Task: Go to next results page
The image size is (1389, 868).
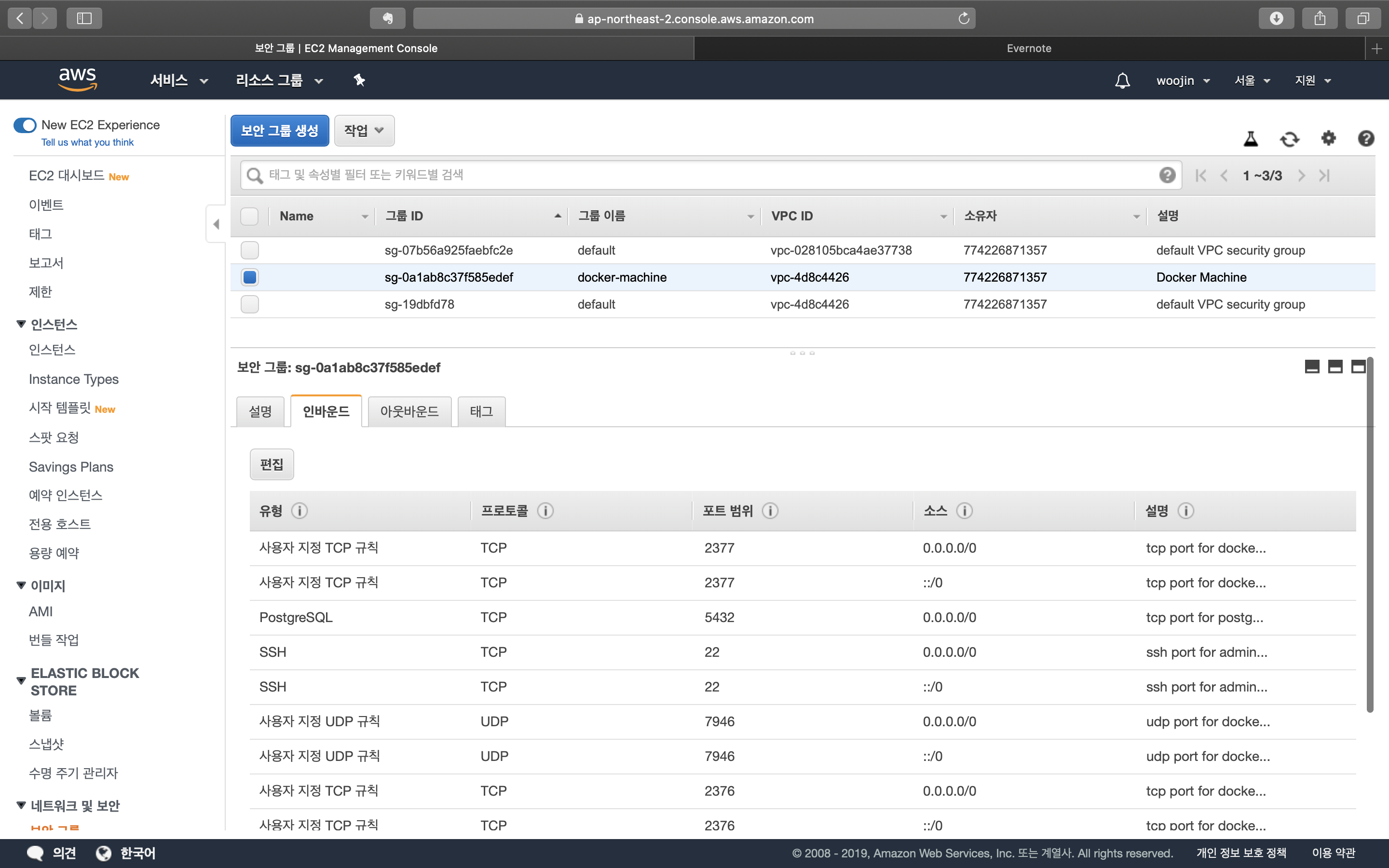Action: (1301, 176)
